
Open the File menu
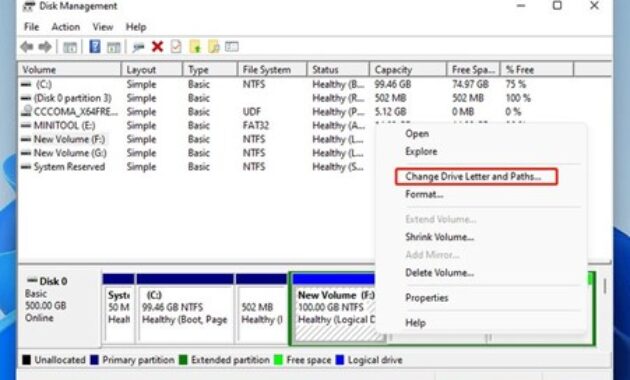pyautogui.click(x=31, y=27)
